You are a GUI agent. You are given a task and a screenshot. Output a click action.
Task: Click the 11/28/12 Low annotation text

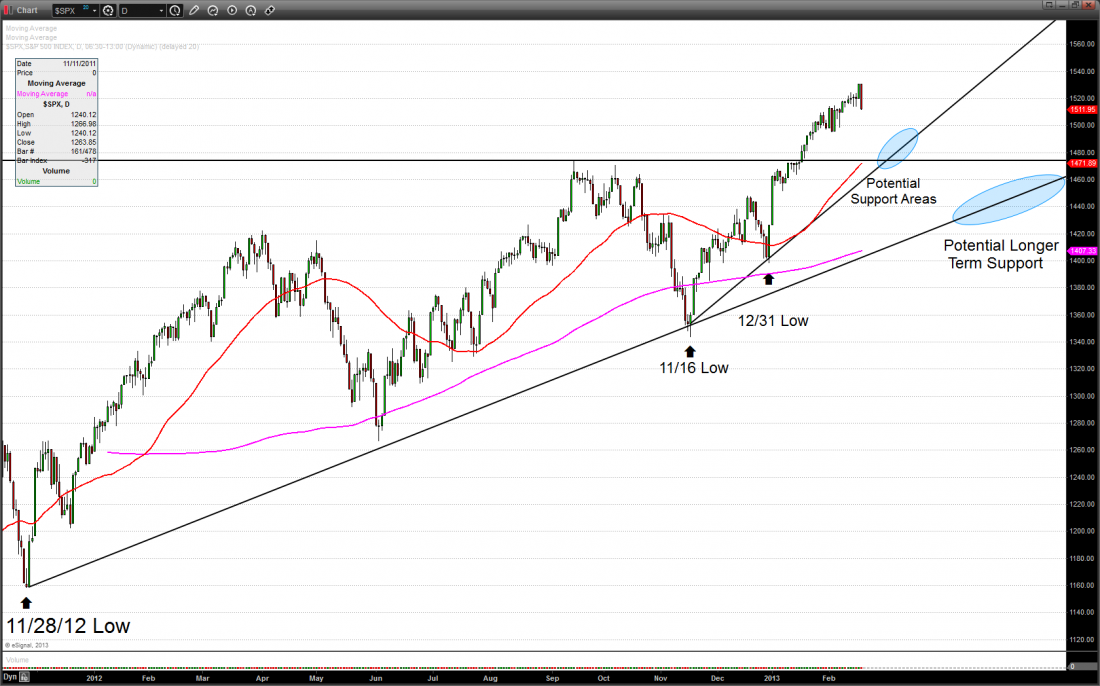click(68, 626)
